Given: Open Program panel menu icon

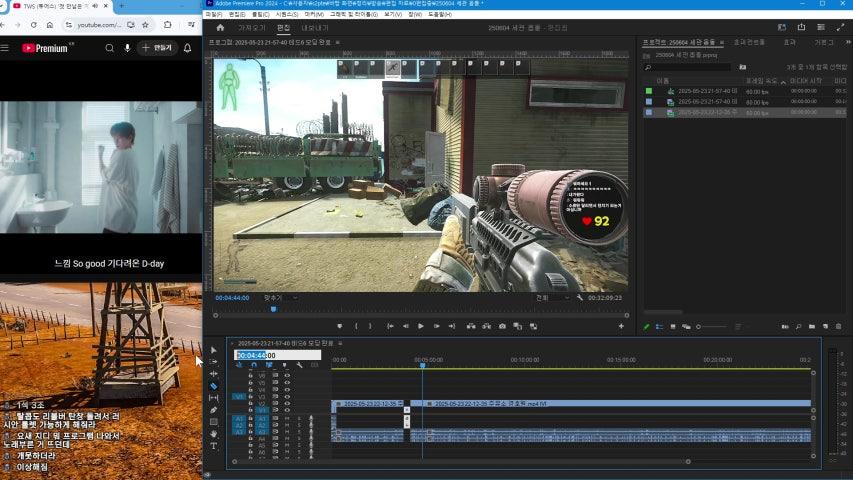Looking at the screenshot, I should pyautogui.click(x=337, y=42).
